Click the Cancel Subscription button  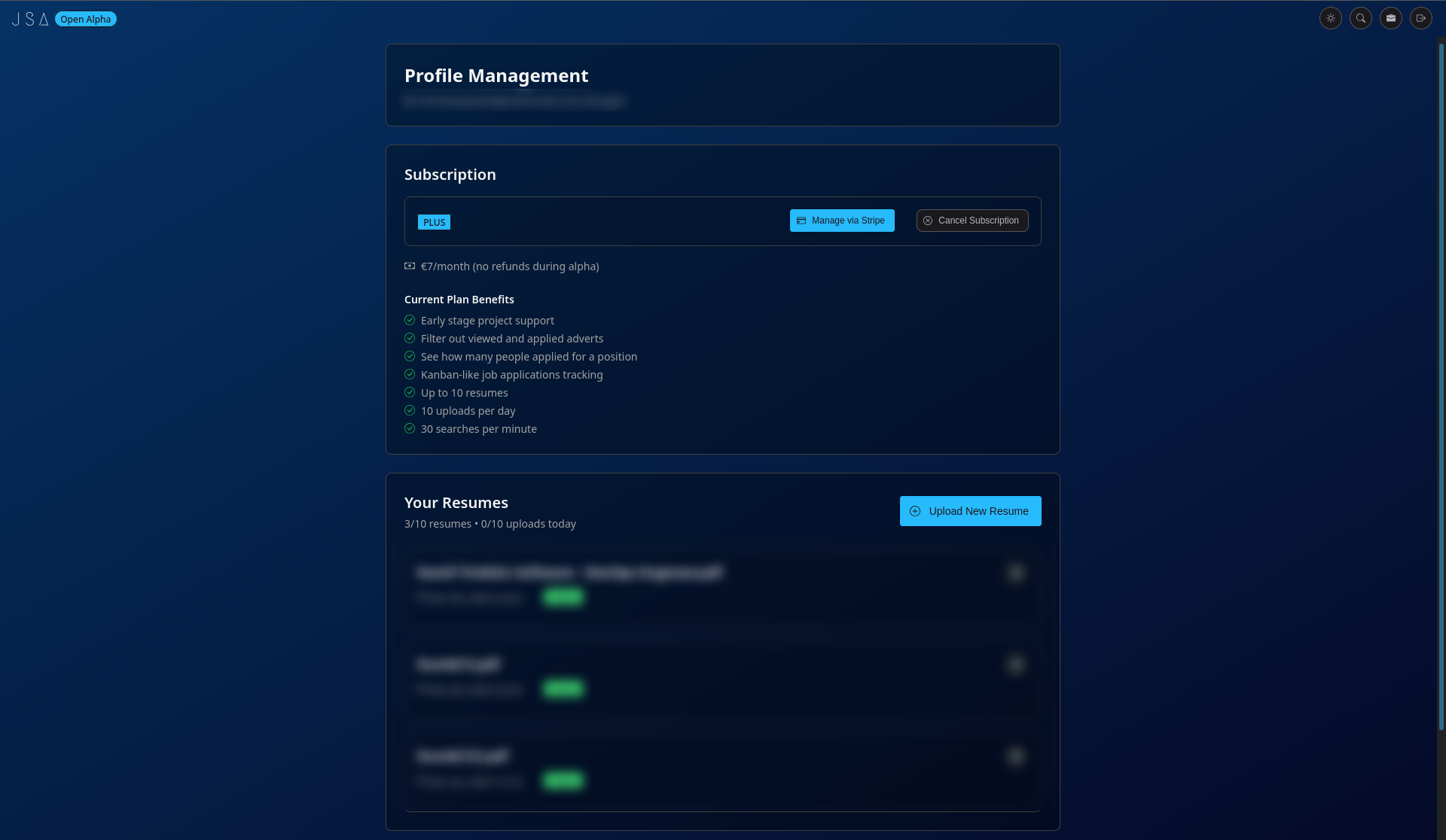point(972,221)
